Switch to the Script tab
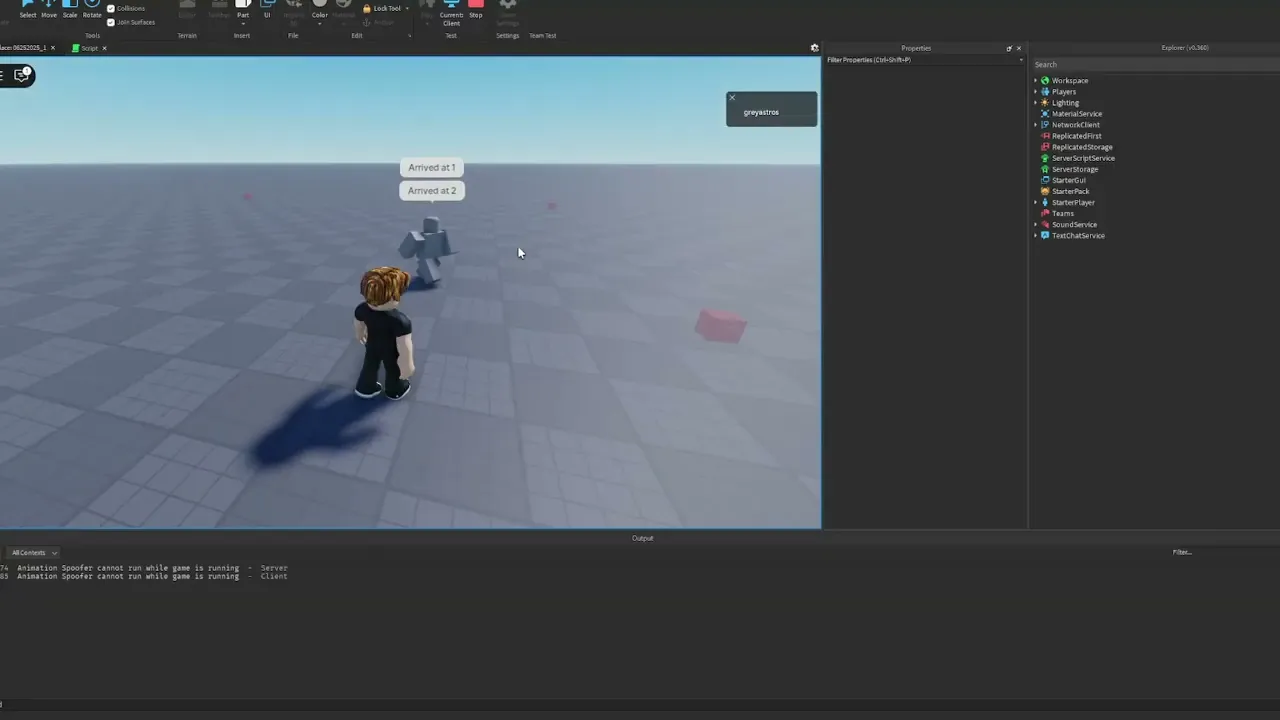The image size is (1280, 720). (x=90, y=48)
